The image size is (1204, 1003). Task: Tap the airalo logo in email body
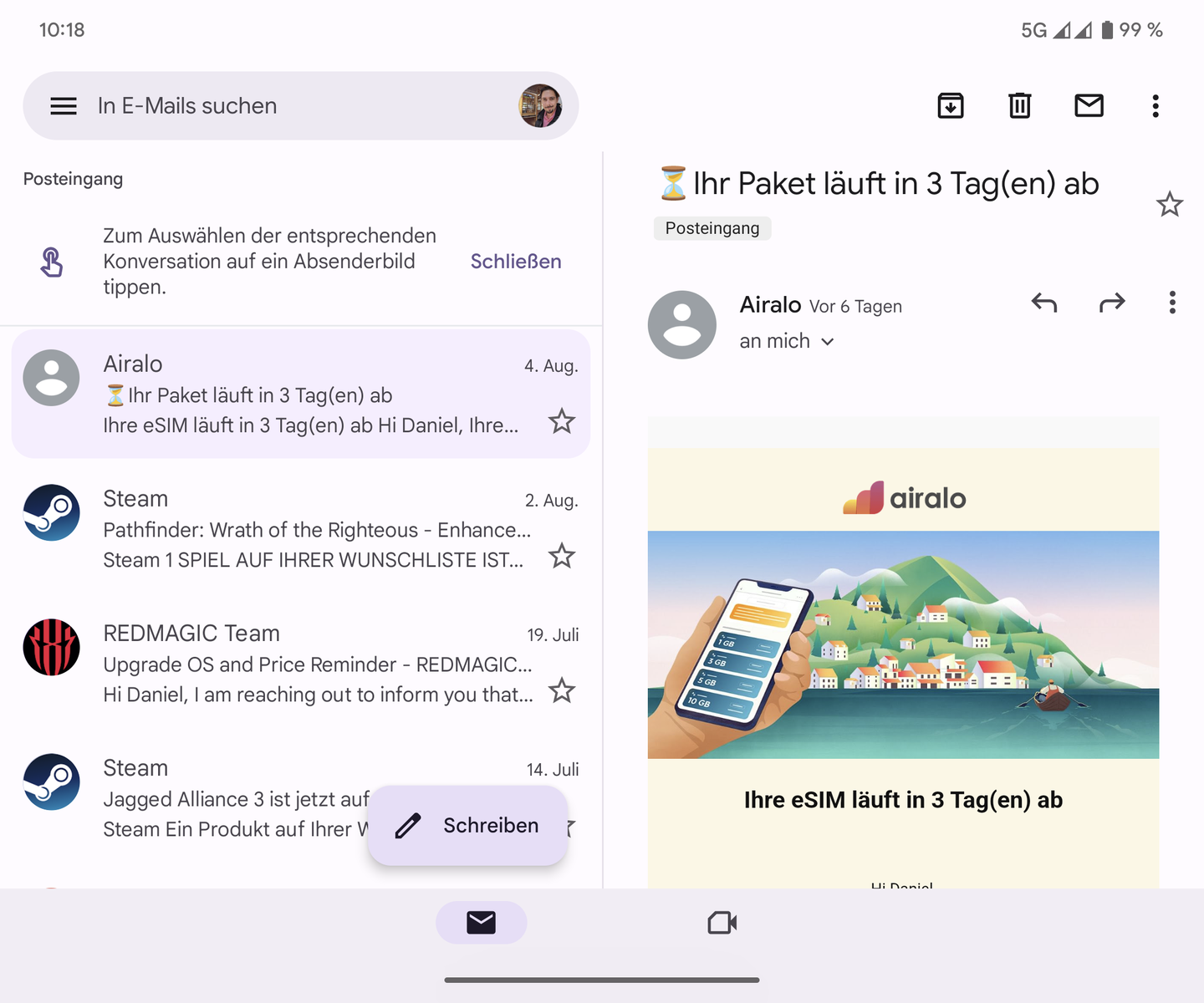click(x=904, y=498)
